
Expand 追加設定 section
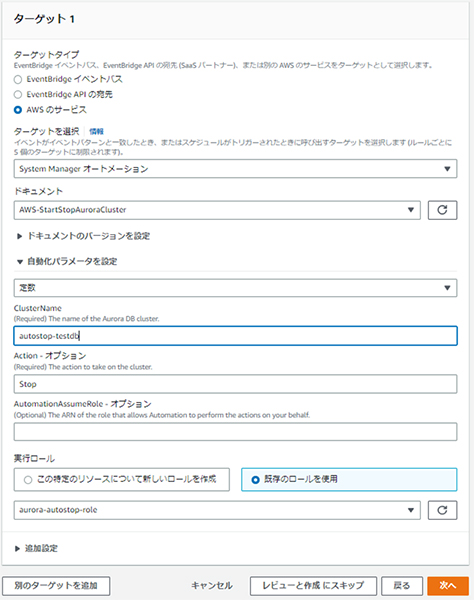(36, 548)
